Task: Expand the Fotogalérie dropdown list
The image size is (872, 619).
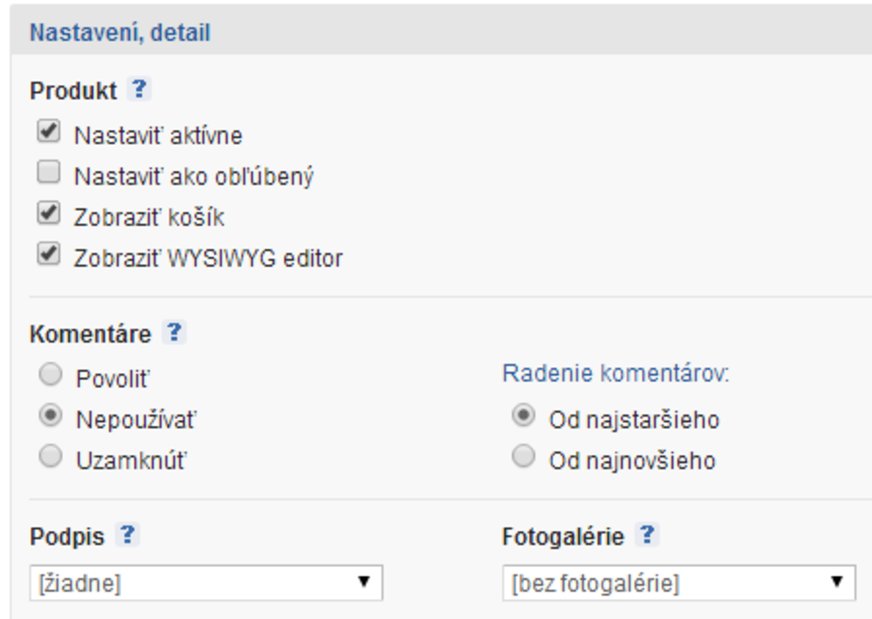Action: pyautogui.click(x=678, y=583)
